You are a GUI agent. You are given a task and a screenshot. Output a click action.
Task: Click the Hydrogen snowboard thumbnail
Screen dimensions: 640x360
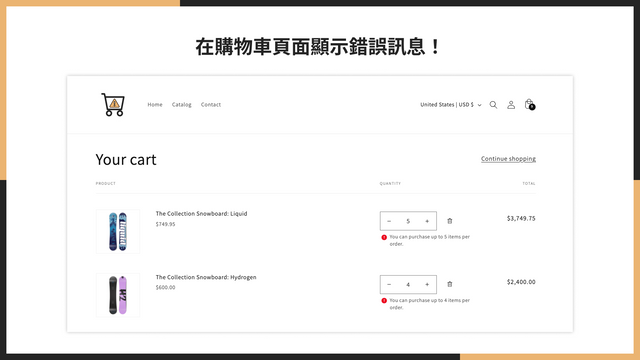118,295
